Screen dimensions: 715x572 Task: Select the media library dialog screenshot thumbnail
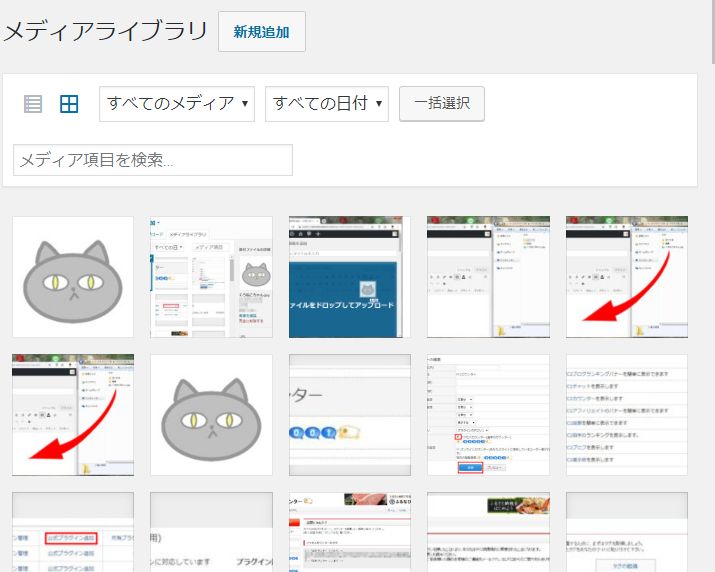(212, 277)
